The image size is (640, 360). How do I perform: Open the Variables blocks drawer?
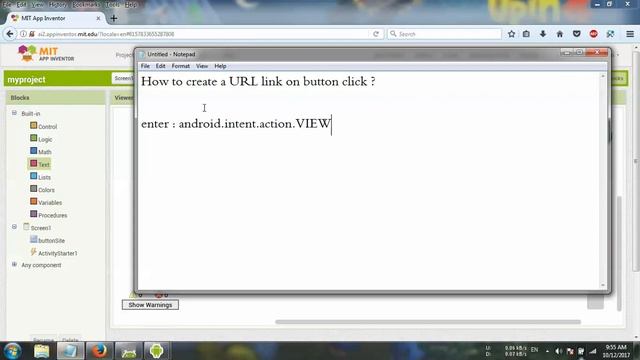point(46,202)
